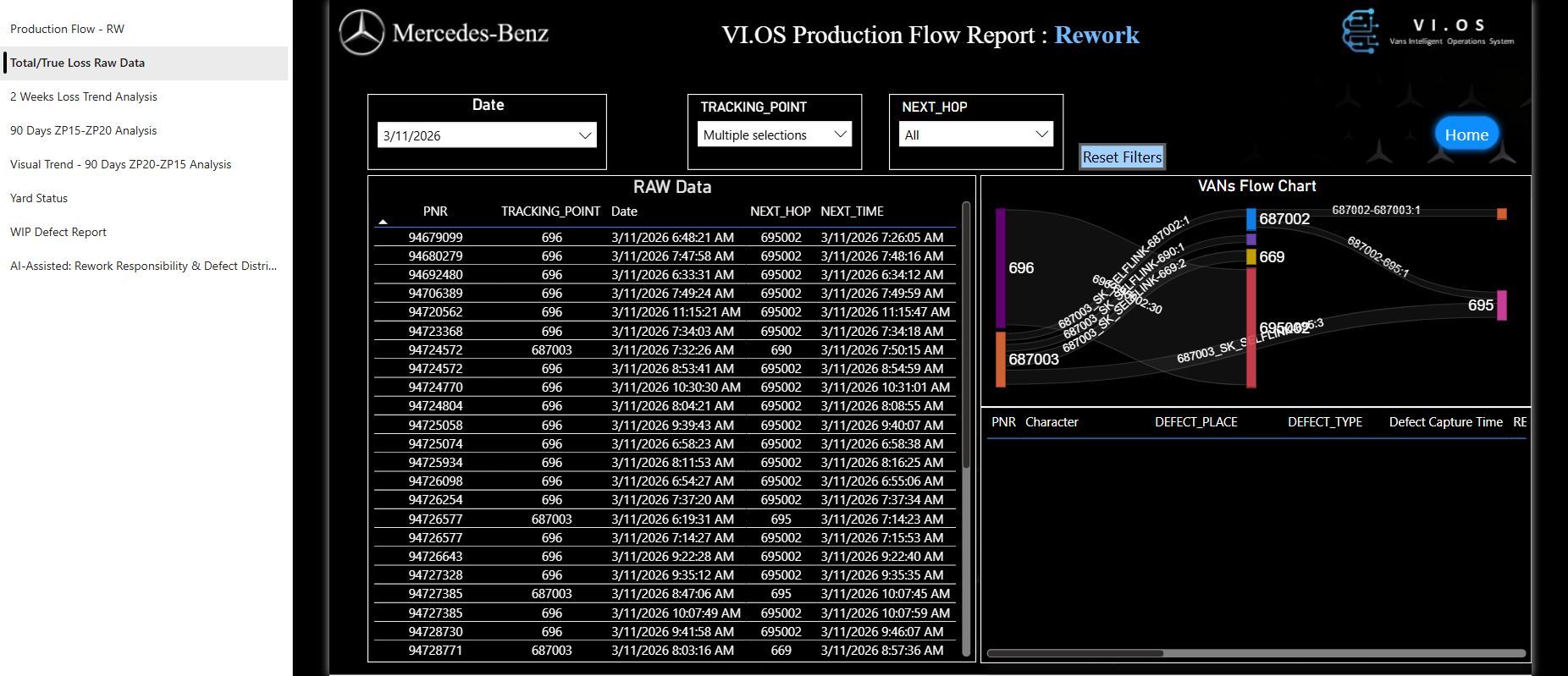Click the blue 687002 node in flow chart
Viewport: 1568px width, 676px height.
(x=1251, y=219)
